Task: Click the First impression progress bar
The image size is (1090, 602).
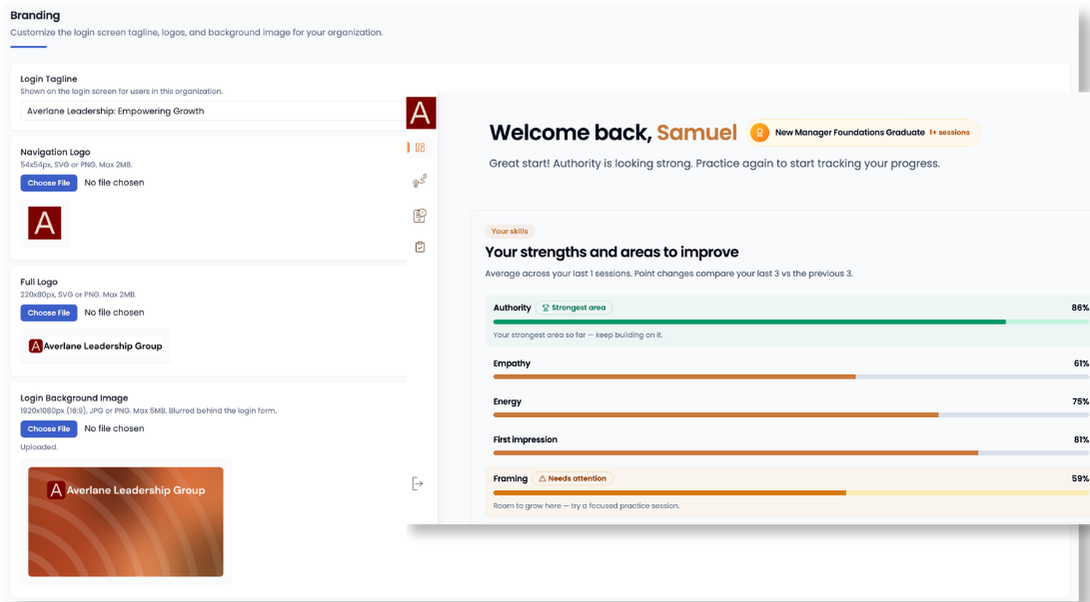Action: (x=792, y=453)
